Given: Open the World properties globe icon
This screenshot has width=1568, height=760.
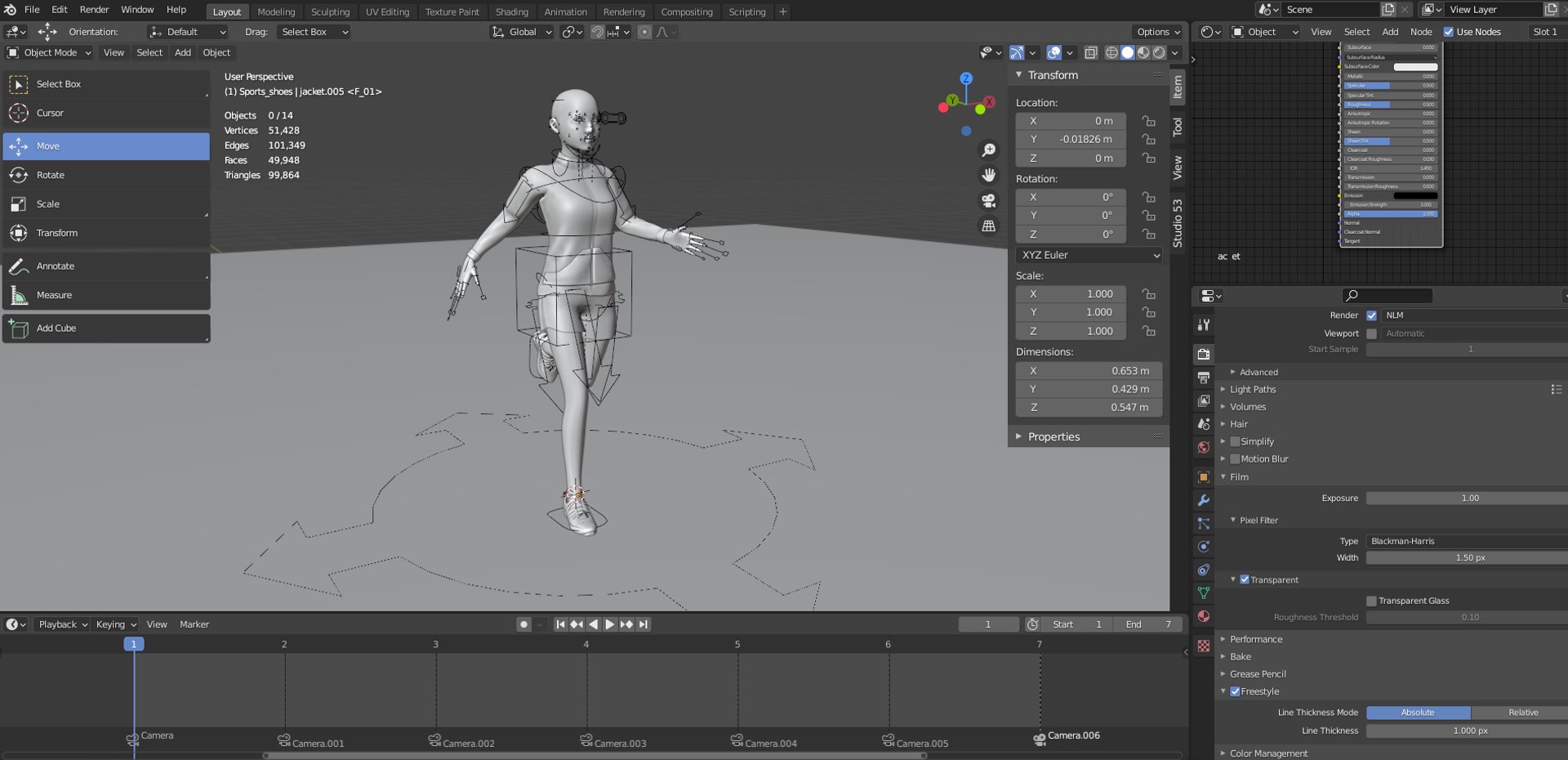Looking at the screenshot, I should tap(1204, 447).
